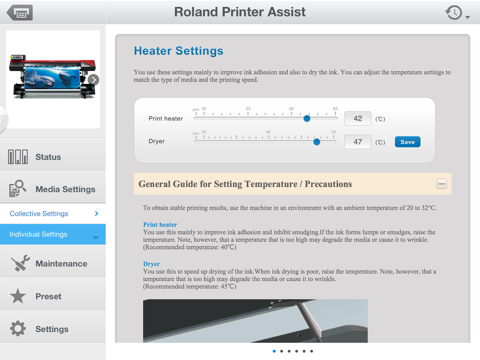Open the history clock icon
480x360 pixels.
[453, 13]
